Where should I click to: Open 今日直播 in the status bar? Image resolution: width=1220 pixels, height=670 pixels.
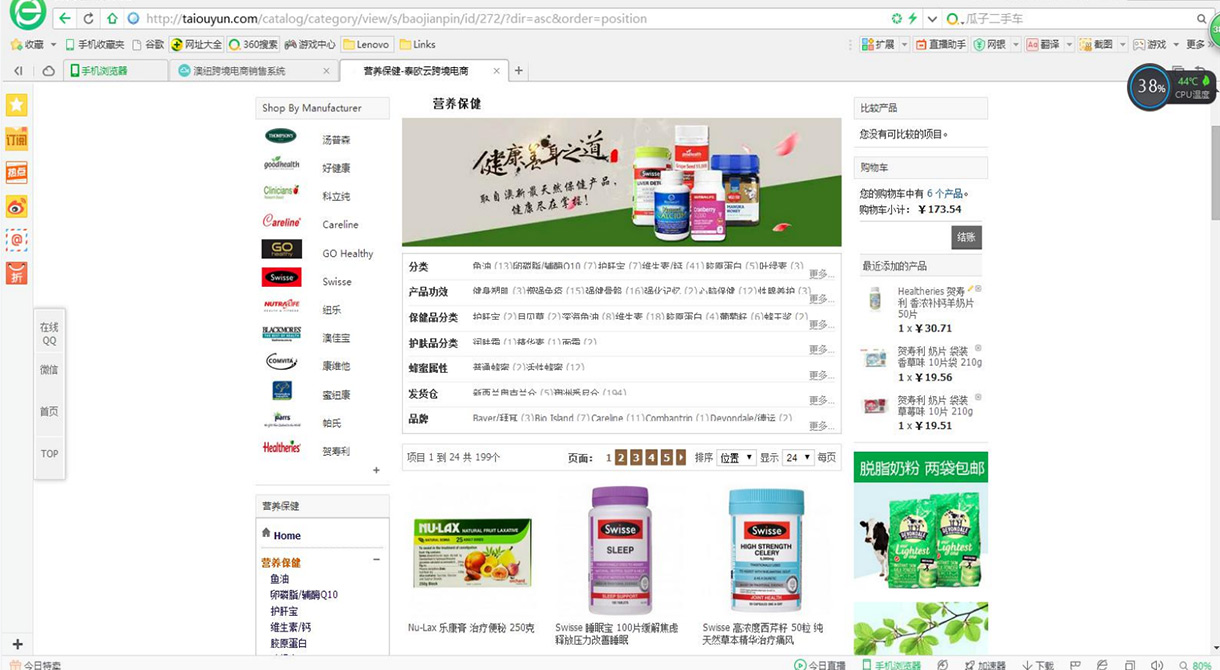coord(820,665)
